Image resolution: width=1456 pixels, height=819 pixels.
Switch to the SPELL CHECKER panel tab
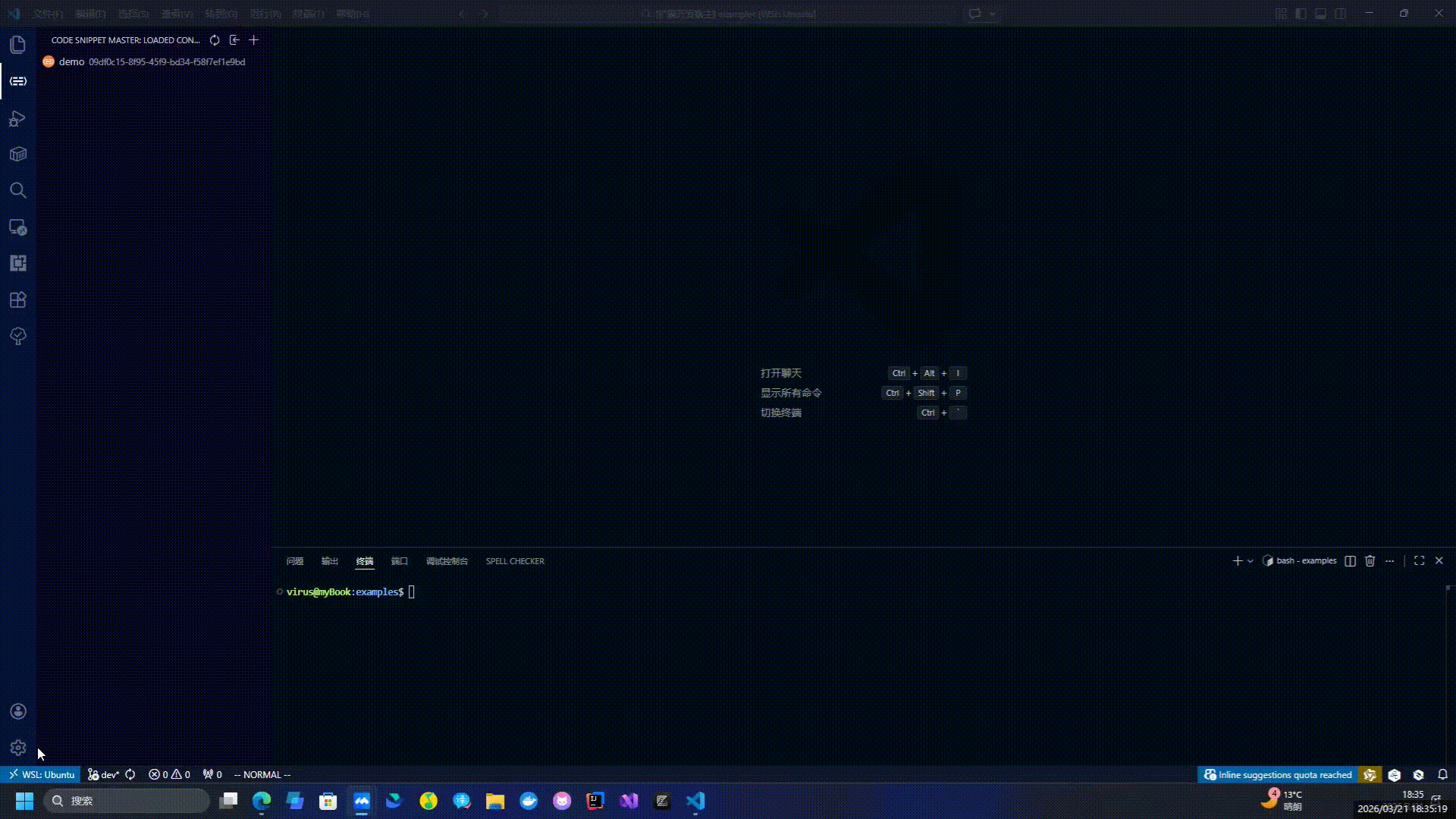[515, 561]
